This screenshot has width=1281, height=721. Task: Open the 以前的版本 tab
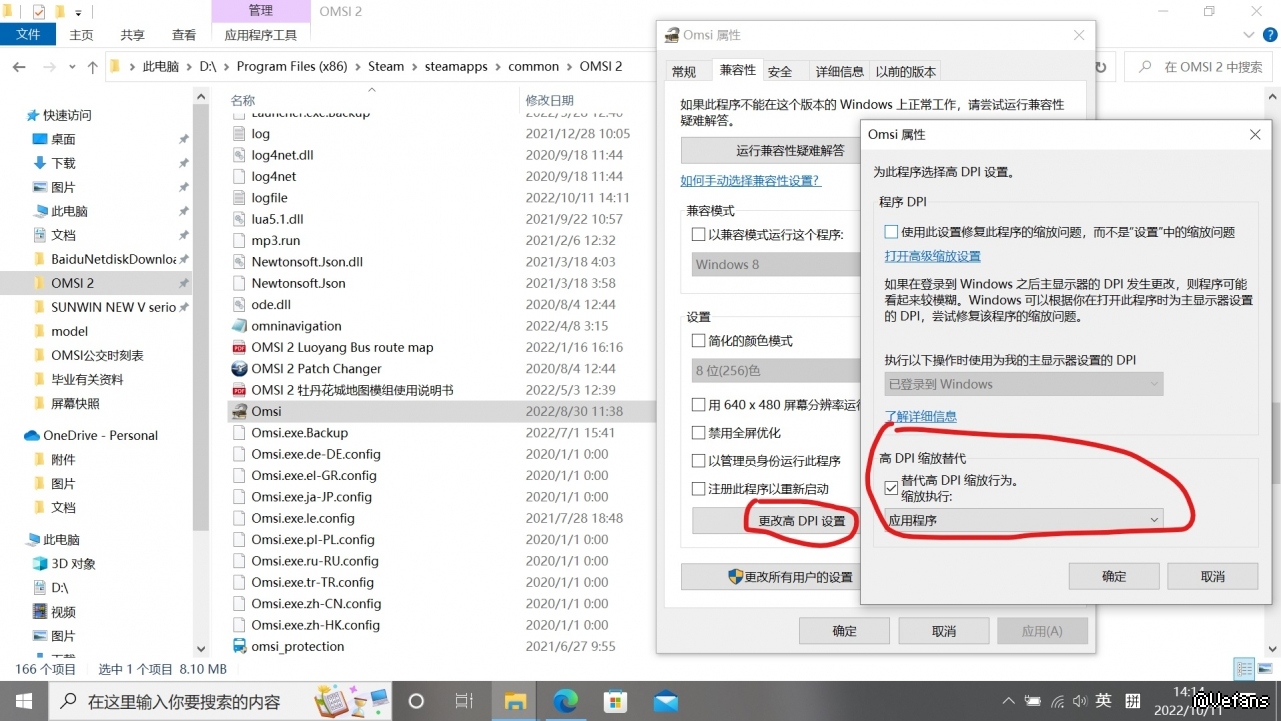[x=905, y=72]
